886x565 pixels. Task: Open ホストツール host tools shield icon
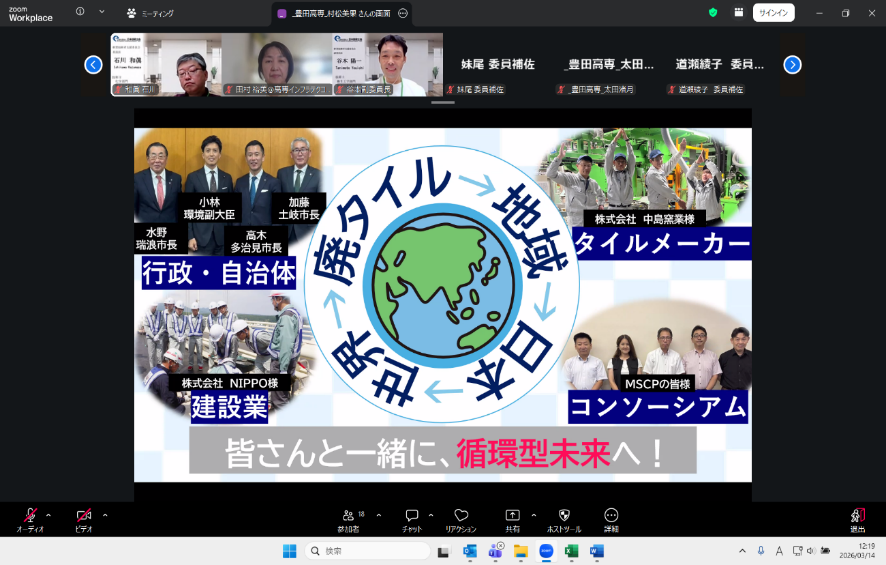pos(564,515)
